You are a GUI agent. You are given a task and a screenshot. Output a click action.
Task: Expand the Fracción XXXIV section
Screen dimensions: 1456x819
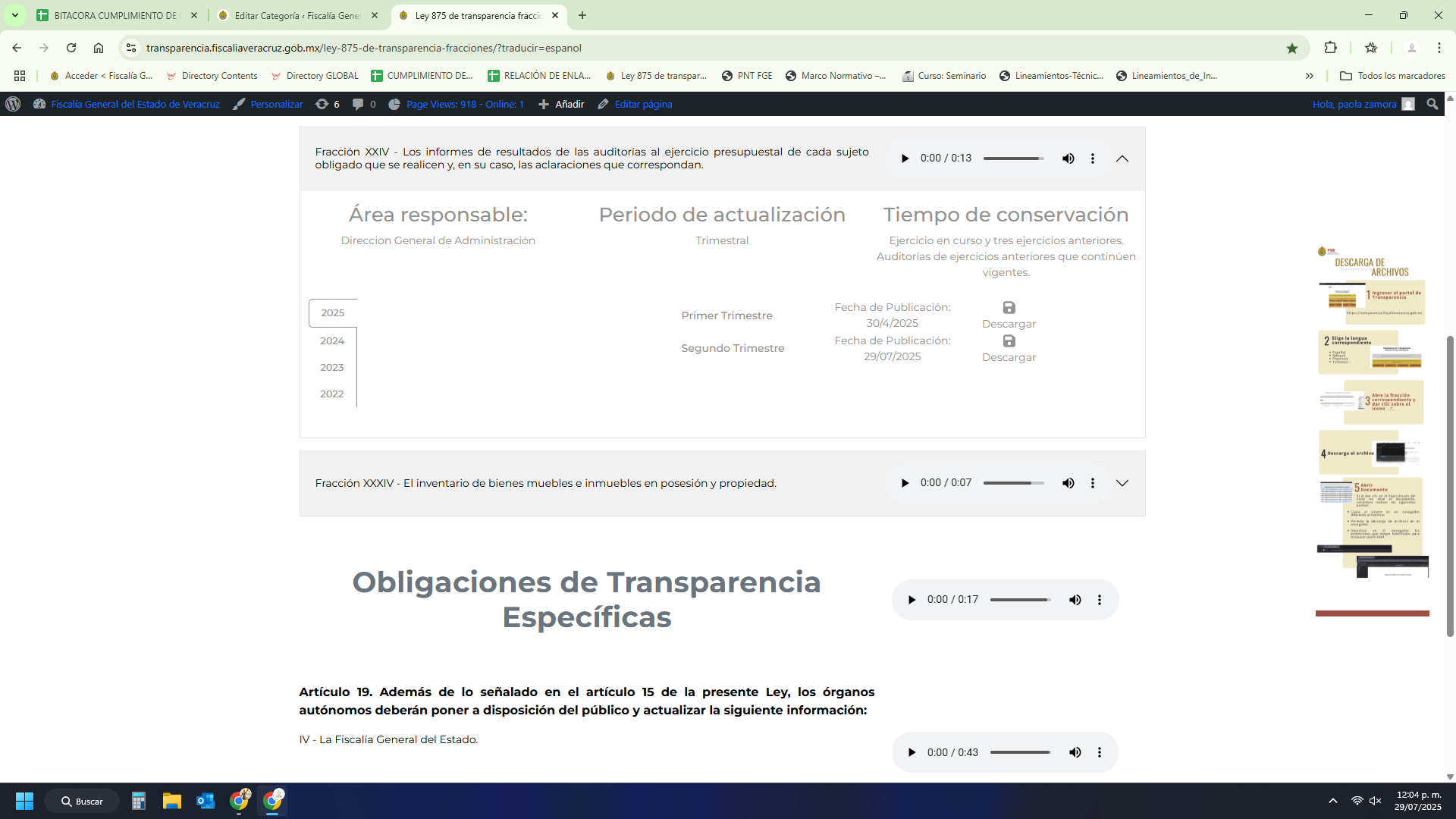click(1122, 483)
